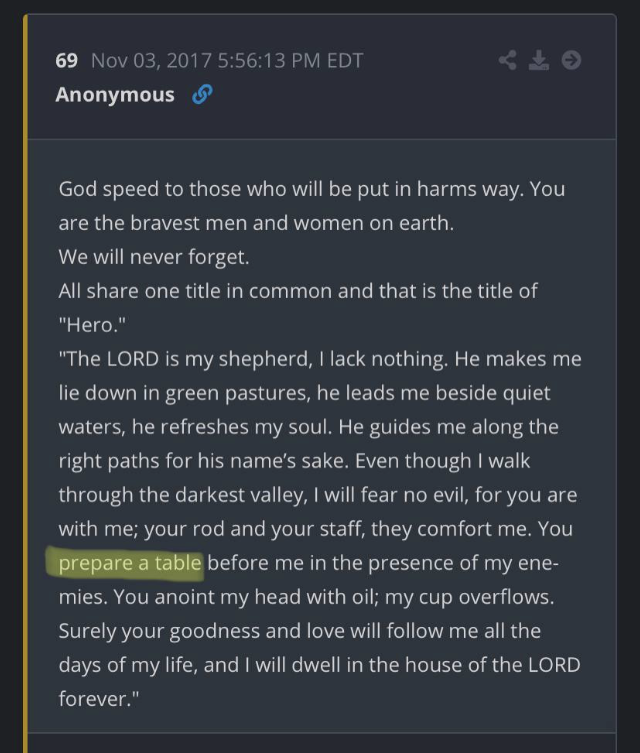
Task: Copy the permalink using the chain icon
Action: click(202, 94)
